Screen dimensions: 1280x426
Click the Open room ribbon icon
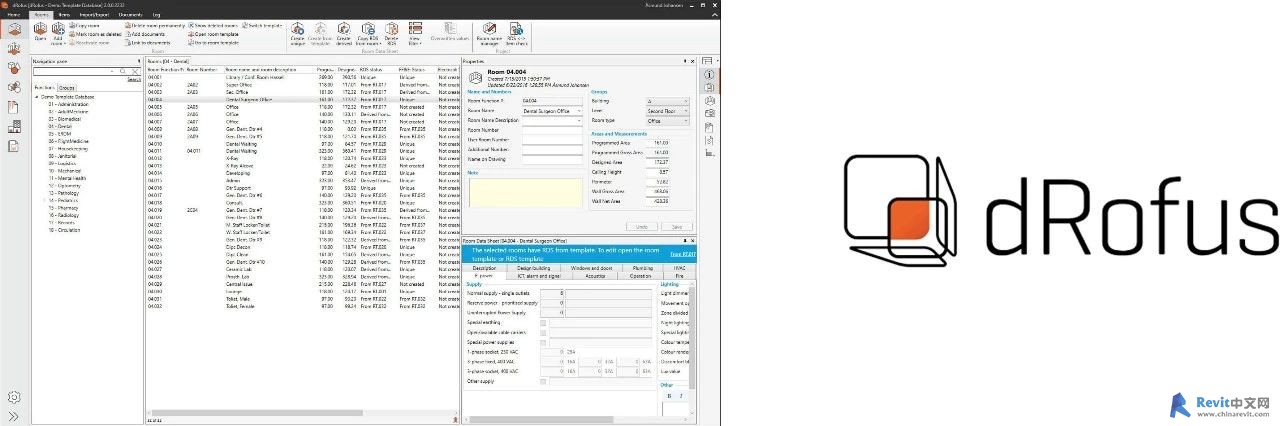40,32
